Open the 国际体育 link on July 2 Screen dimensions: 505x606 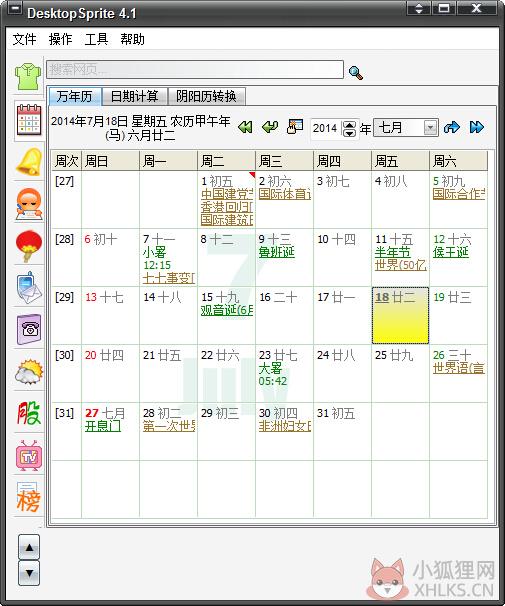tap(285, 194)
